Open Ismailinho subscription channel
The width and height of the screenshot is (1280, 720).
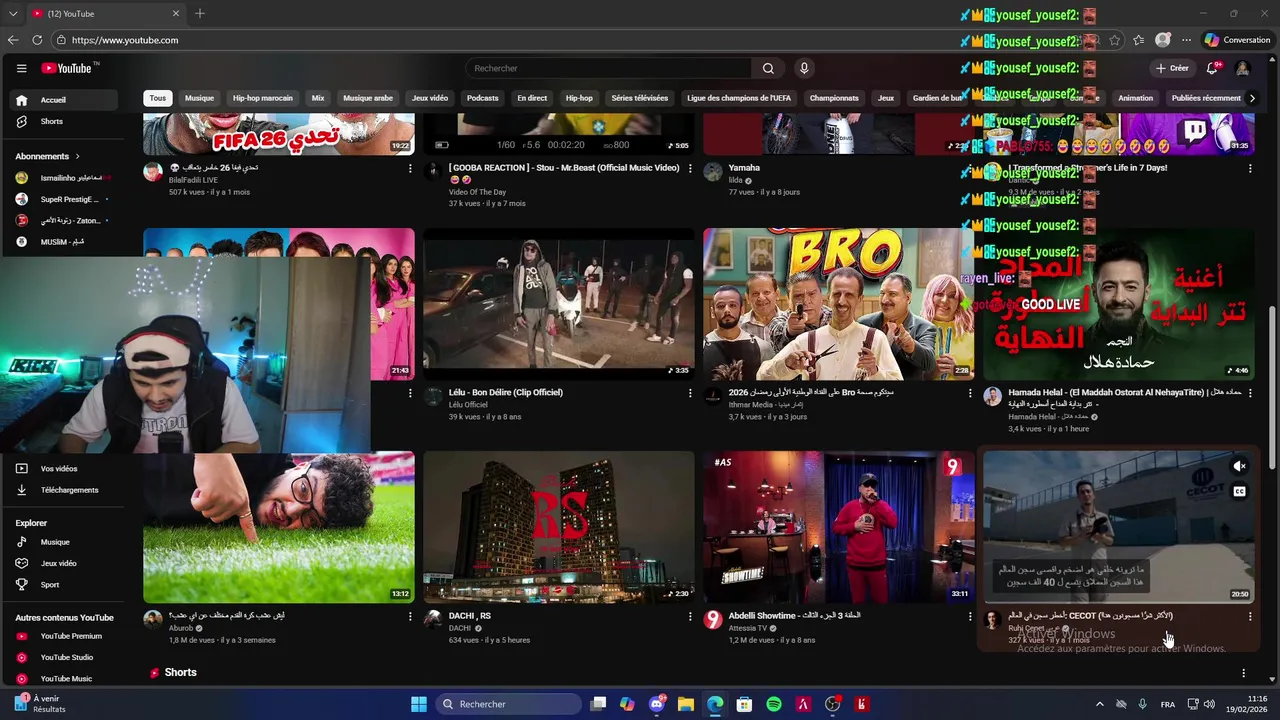(62, 177)
